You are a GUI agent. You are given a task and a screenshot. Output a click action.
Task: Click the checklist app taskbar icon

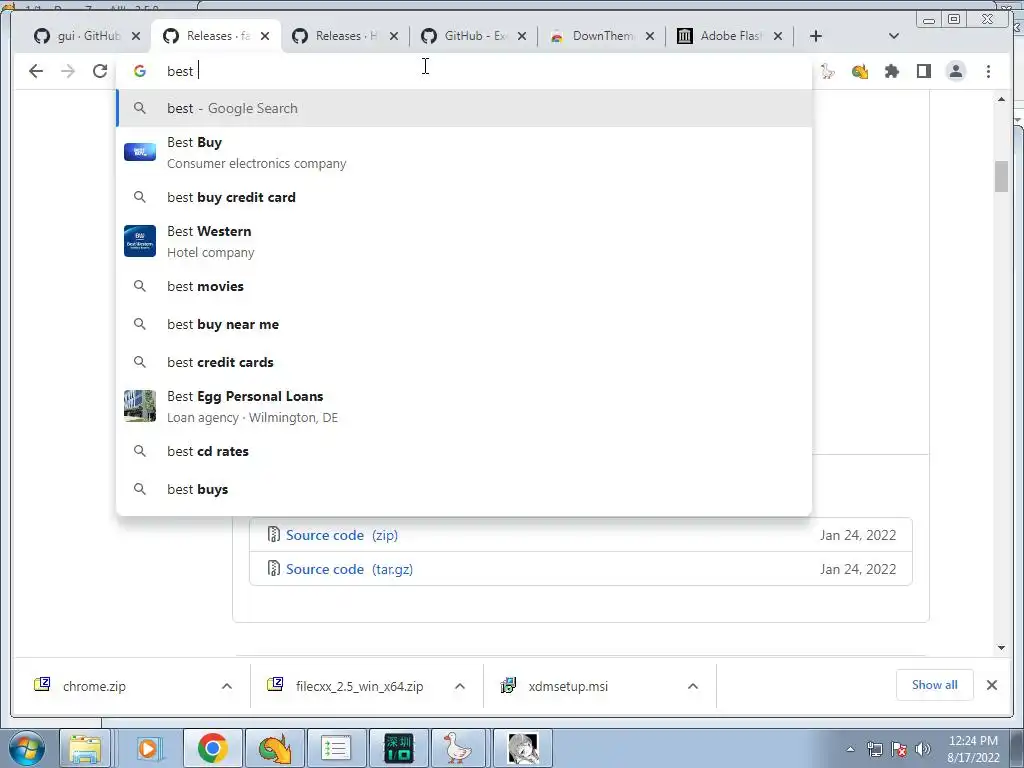[x=337, y=748]
